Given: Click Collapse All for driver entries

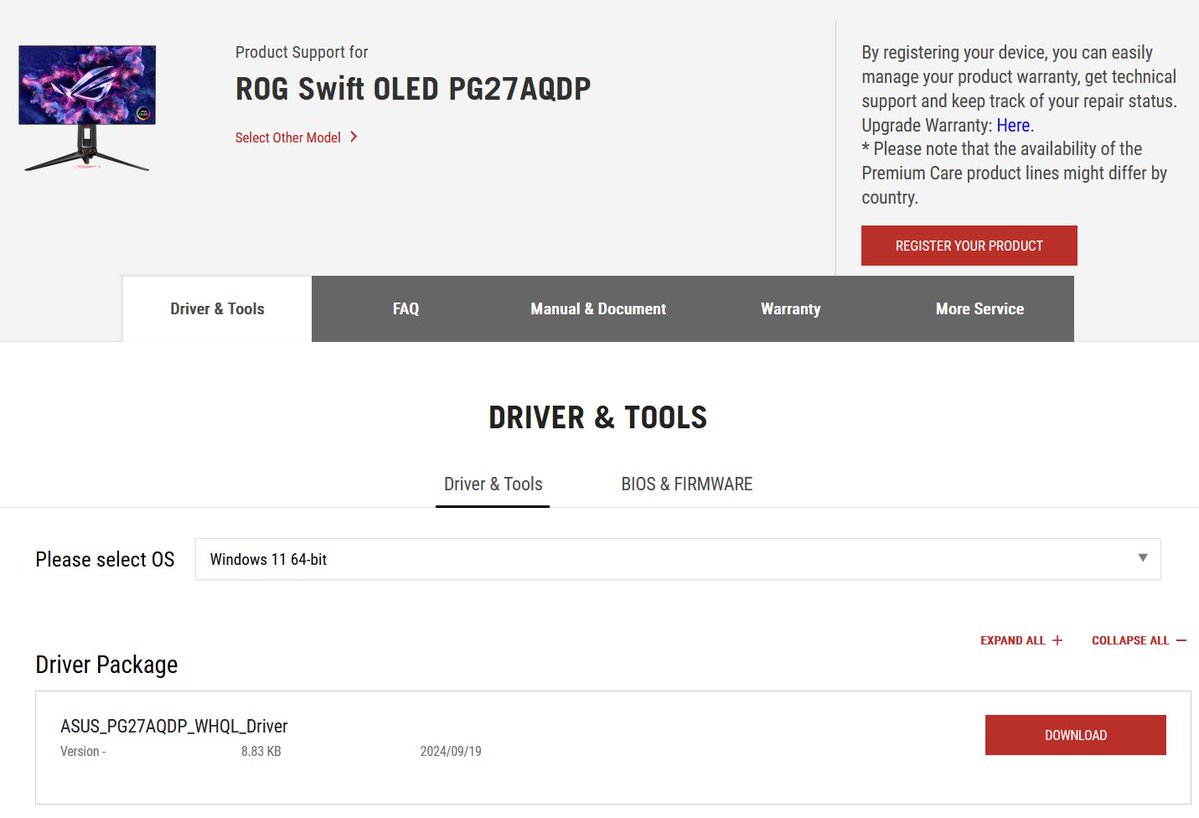Looking at the screenshot, I should 1139,641.
